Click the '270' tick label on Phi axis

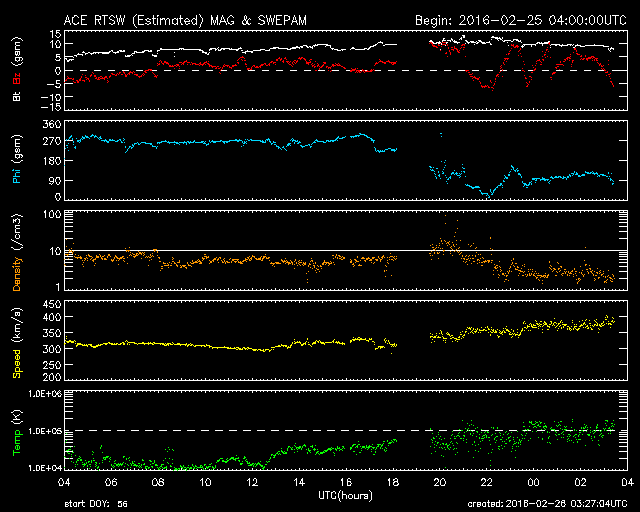pos(52,141)
